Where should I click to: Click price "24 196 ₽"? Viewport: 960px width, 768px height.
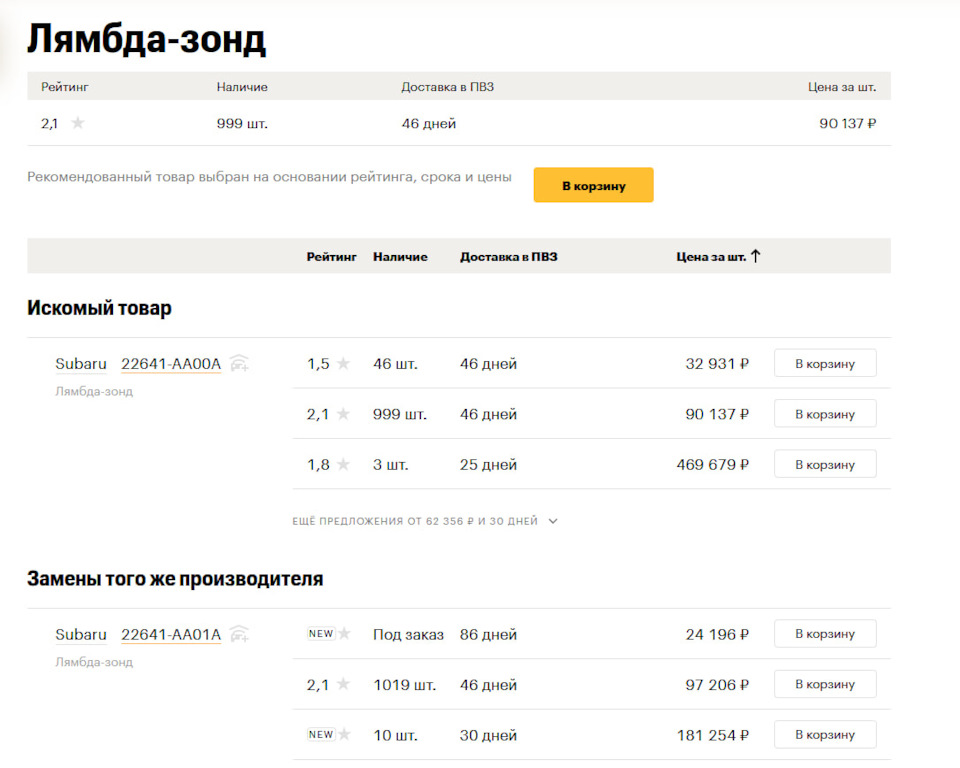(717, 634)
